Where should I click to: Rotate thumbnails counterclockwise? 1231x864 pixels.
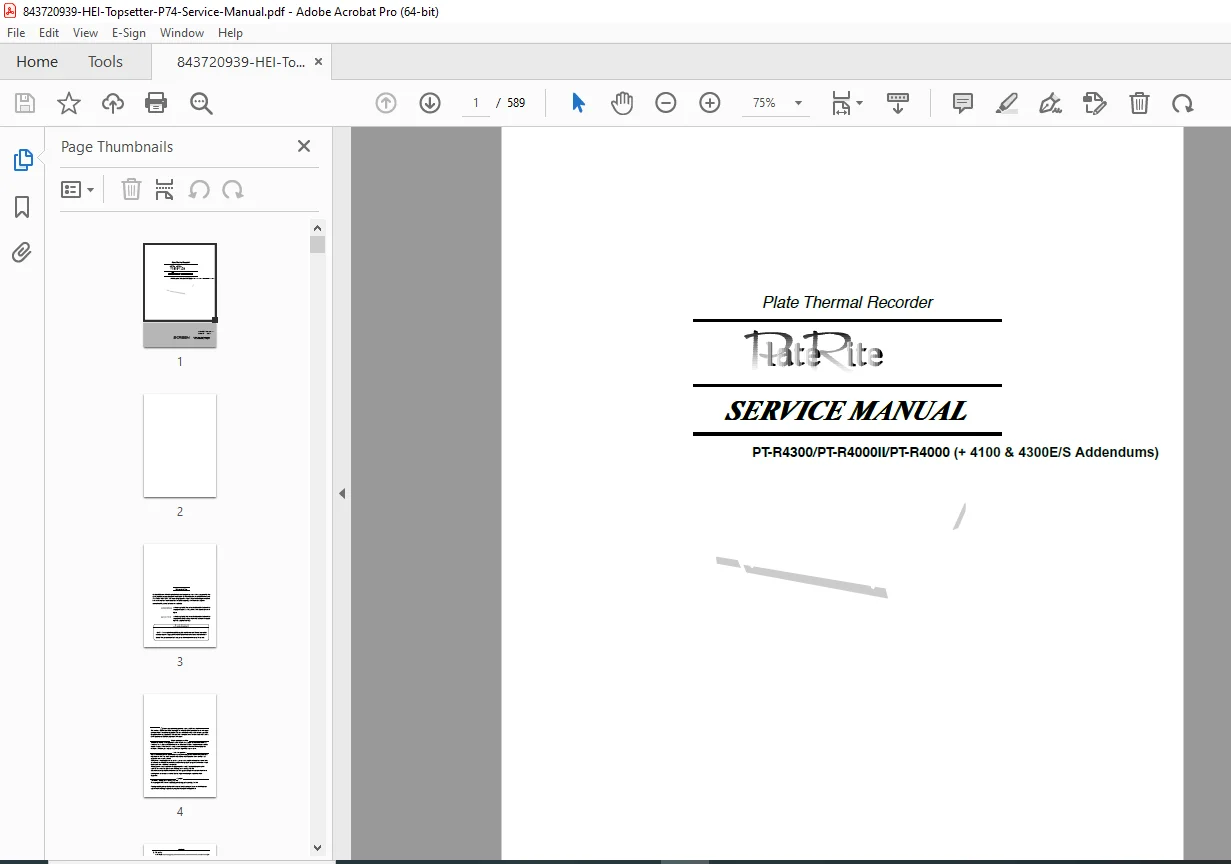(x=199, y=190)
